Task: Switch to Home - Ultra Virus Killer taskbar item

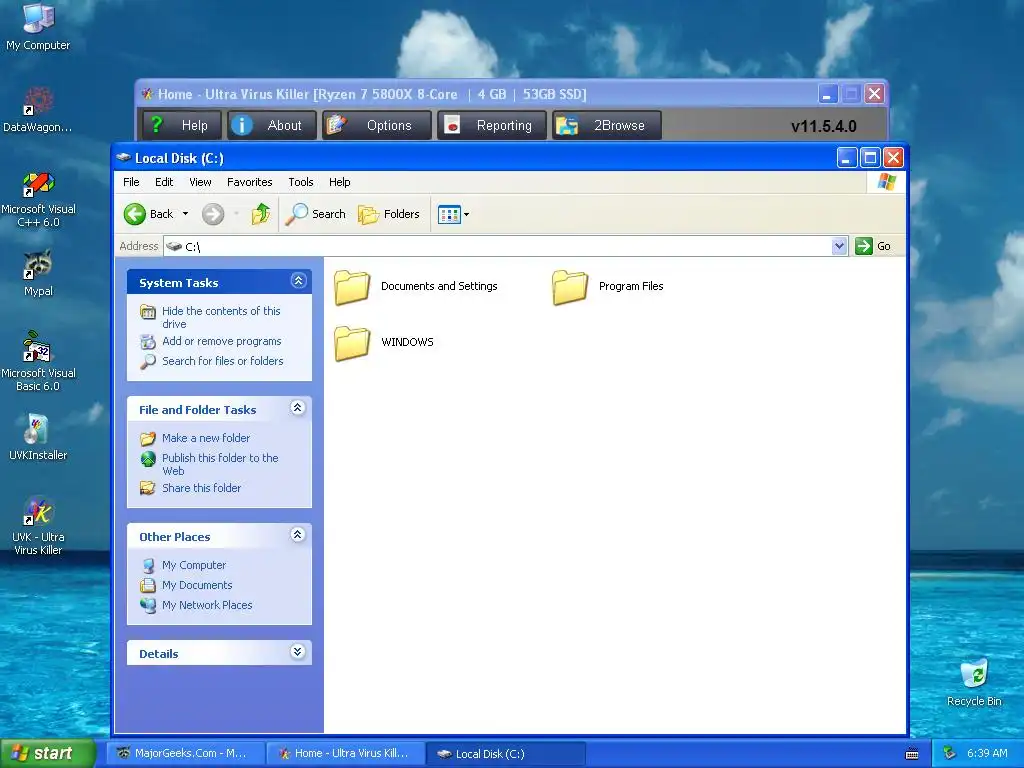Action: tap(346, 754)
